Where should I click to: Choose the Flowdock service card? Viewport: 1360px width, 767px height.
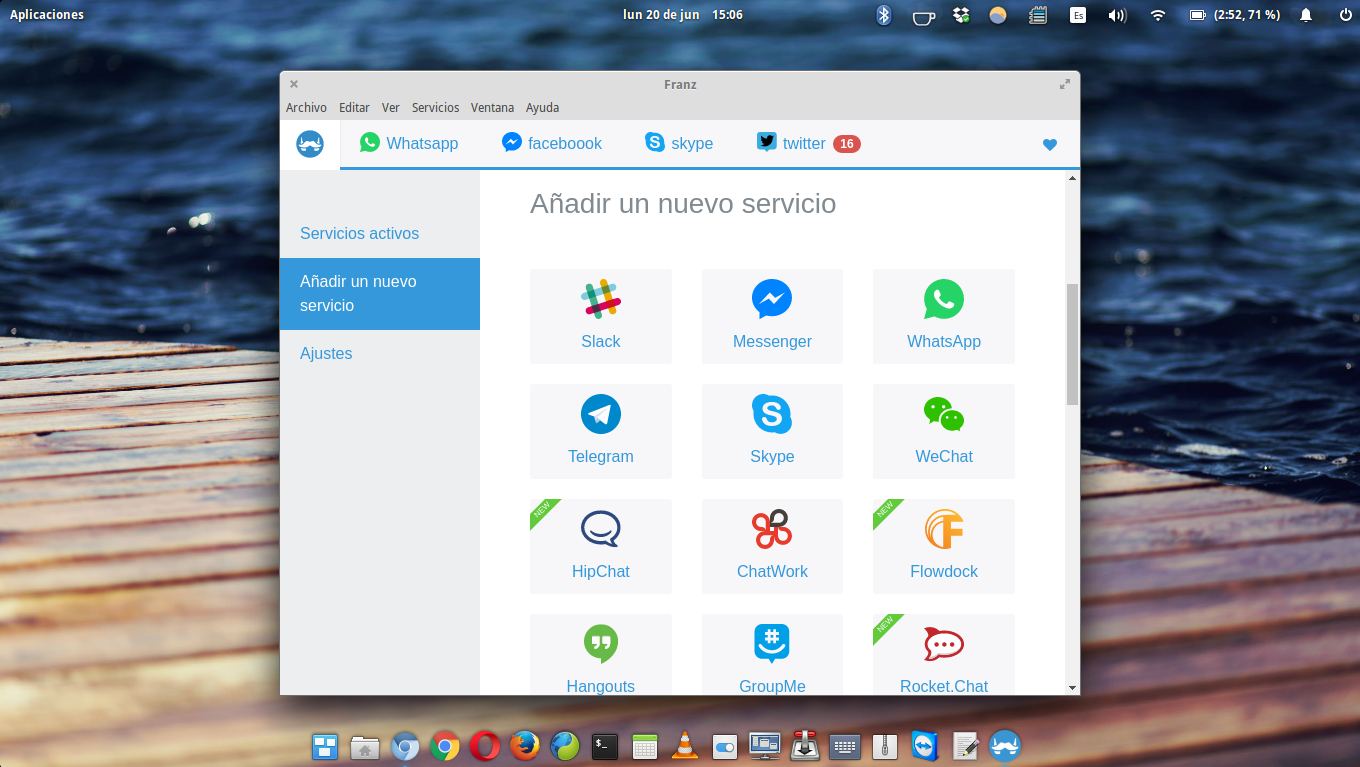tap(943, 546)
